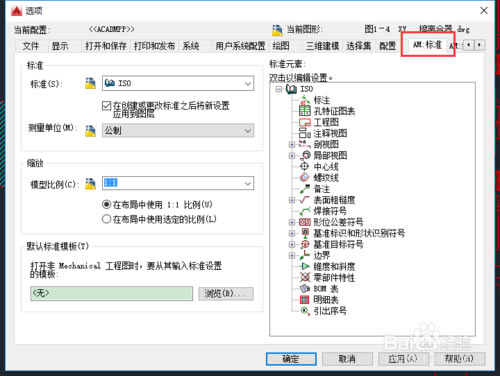Screen dimensions: 500x376
Task: Switch to the 打印和发布 tab
Action: (x=155, y=46)
